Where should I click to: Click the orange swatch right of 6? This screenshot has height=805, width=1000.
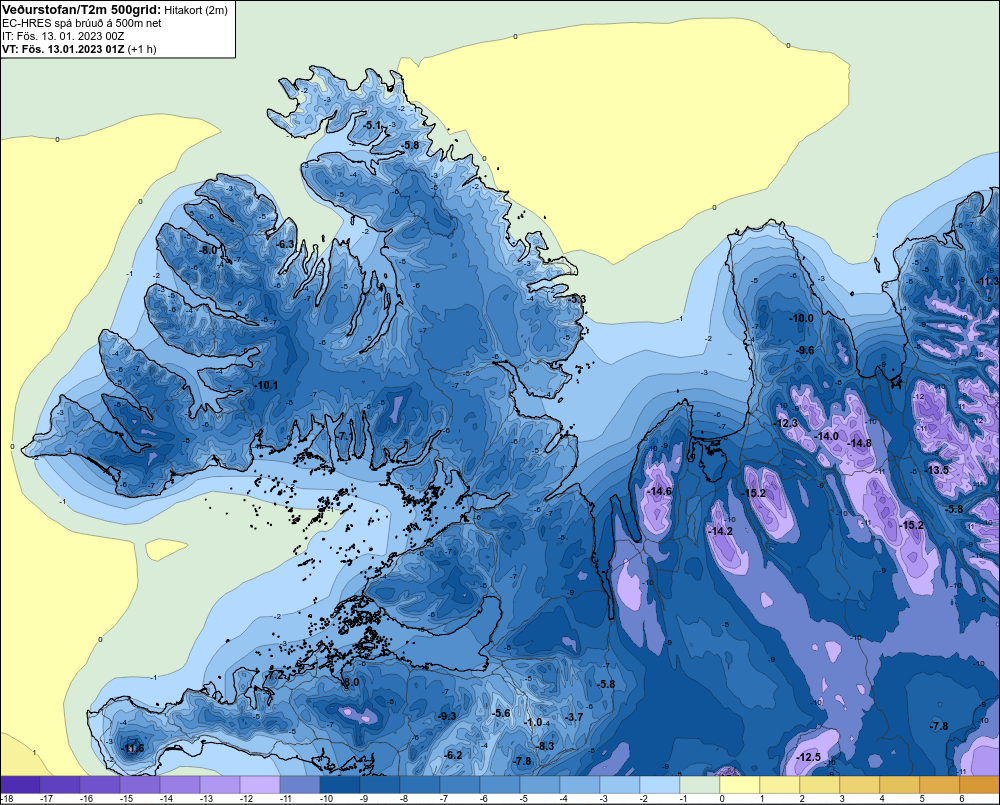[980, 785]
